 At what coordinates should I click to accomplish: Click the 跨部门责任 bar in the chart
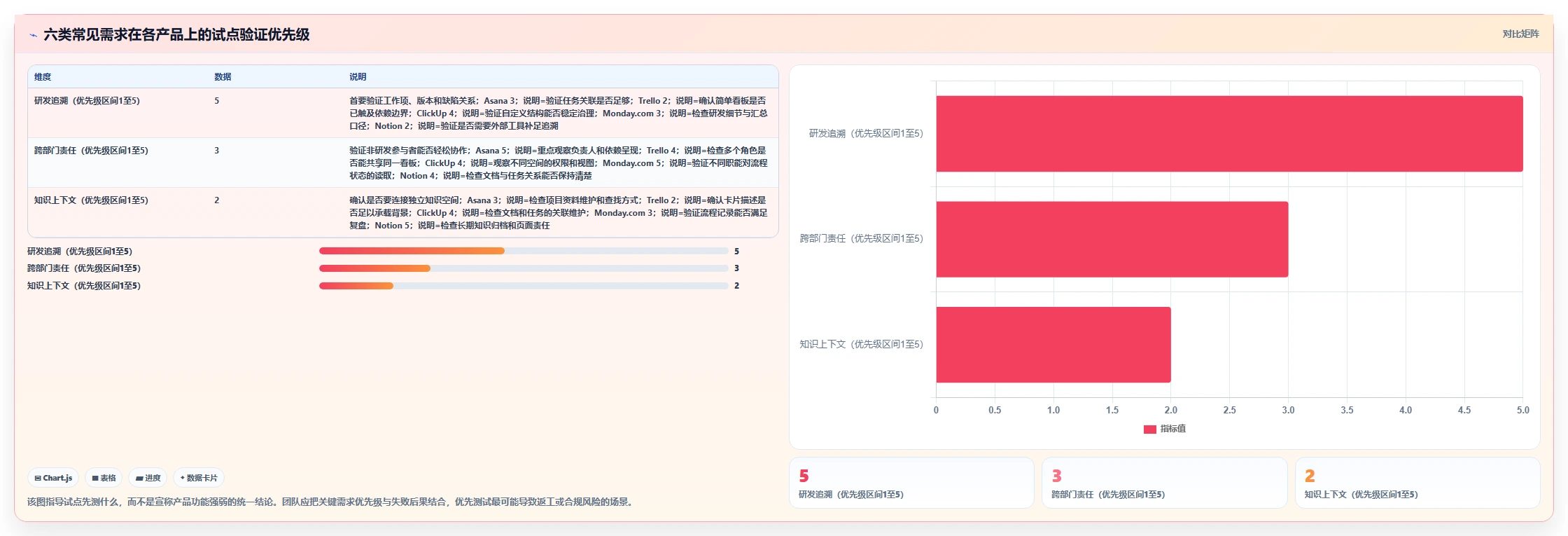[1112, 239]
